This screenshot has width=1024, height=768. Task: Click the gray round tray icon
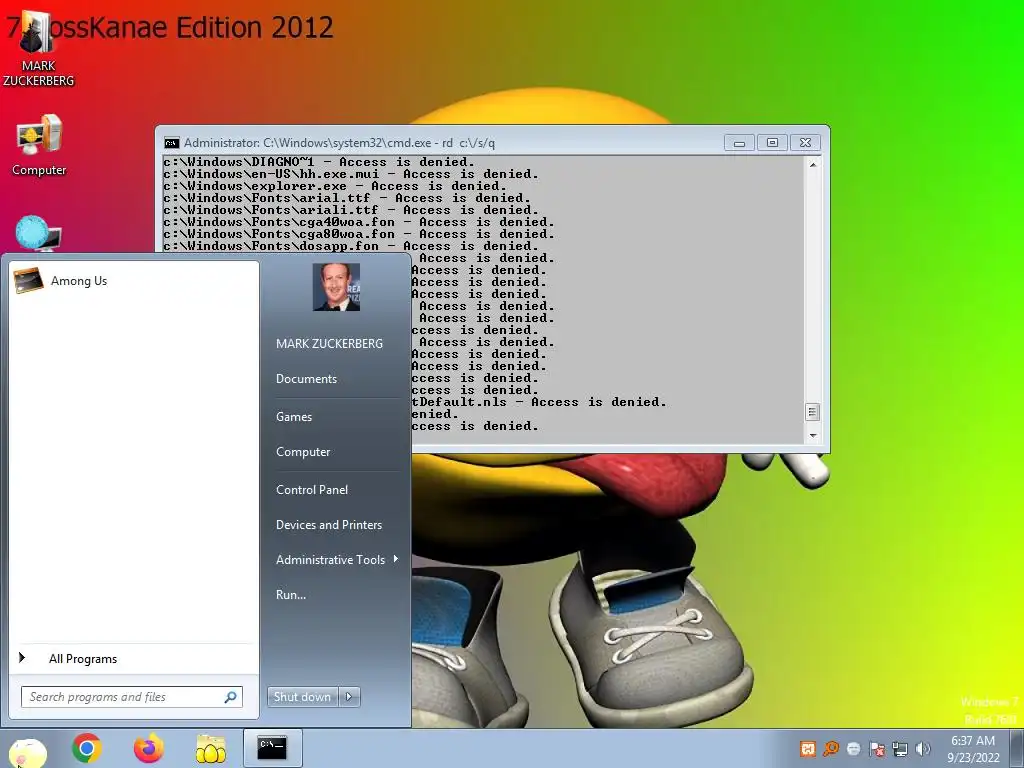(854, 749)
